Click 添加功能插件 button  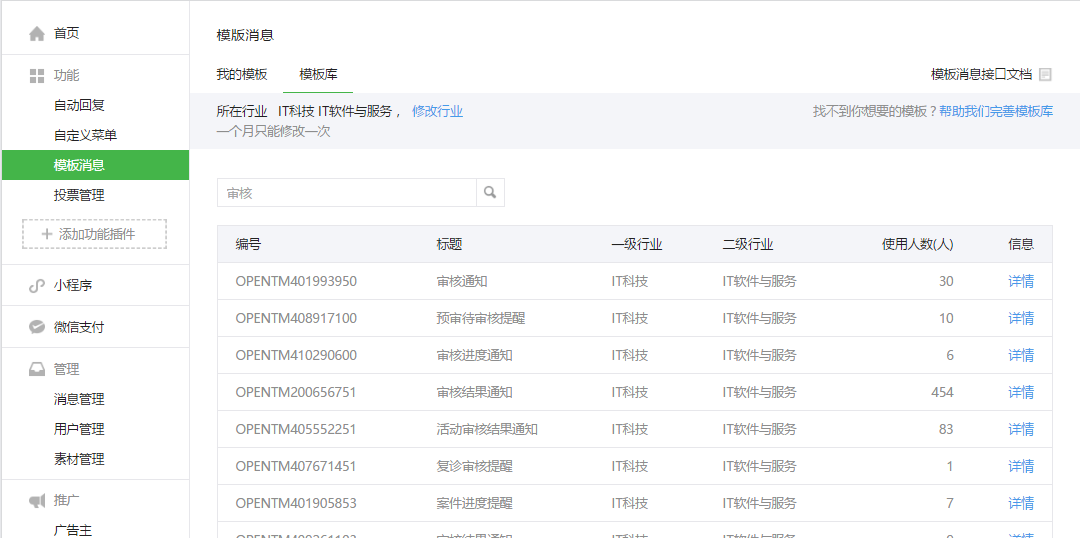tap(94, 234)
